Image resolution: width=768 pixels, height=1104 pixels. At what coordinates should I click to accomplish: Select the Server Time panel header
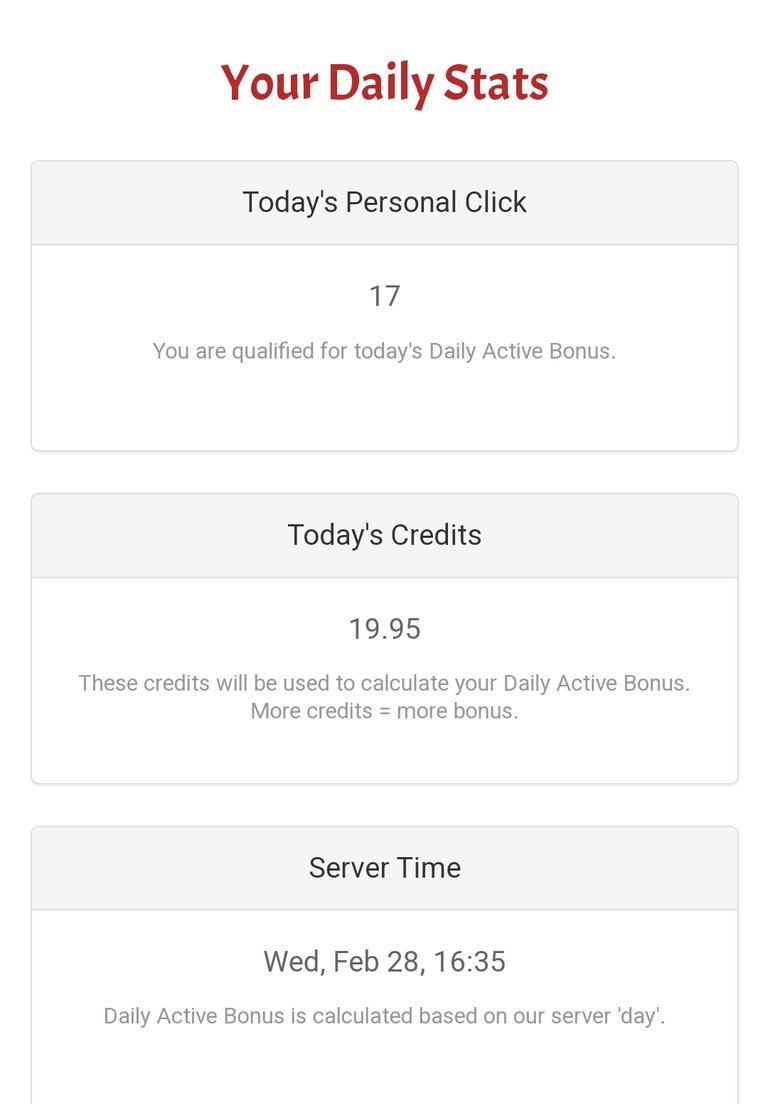[x=384, y=868]
